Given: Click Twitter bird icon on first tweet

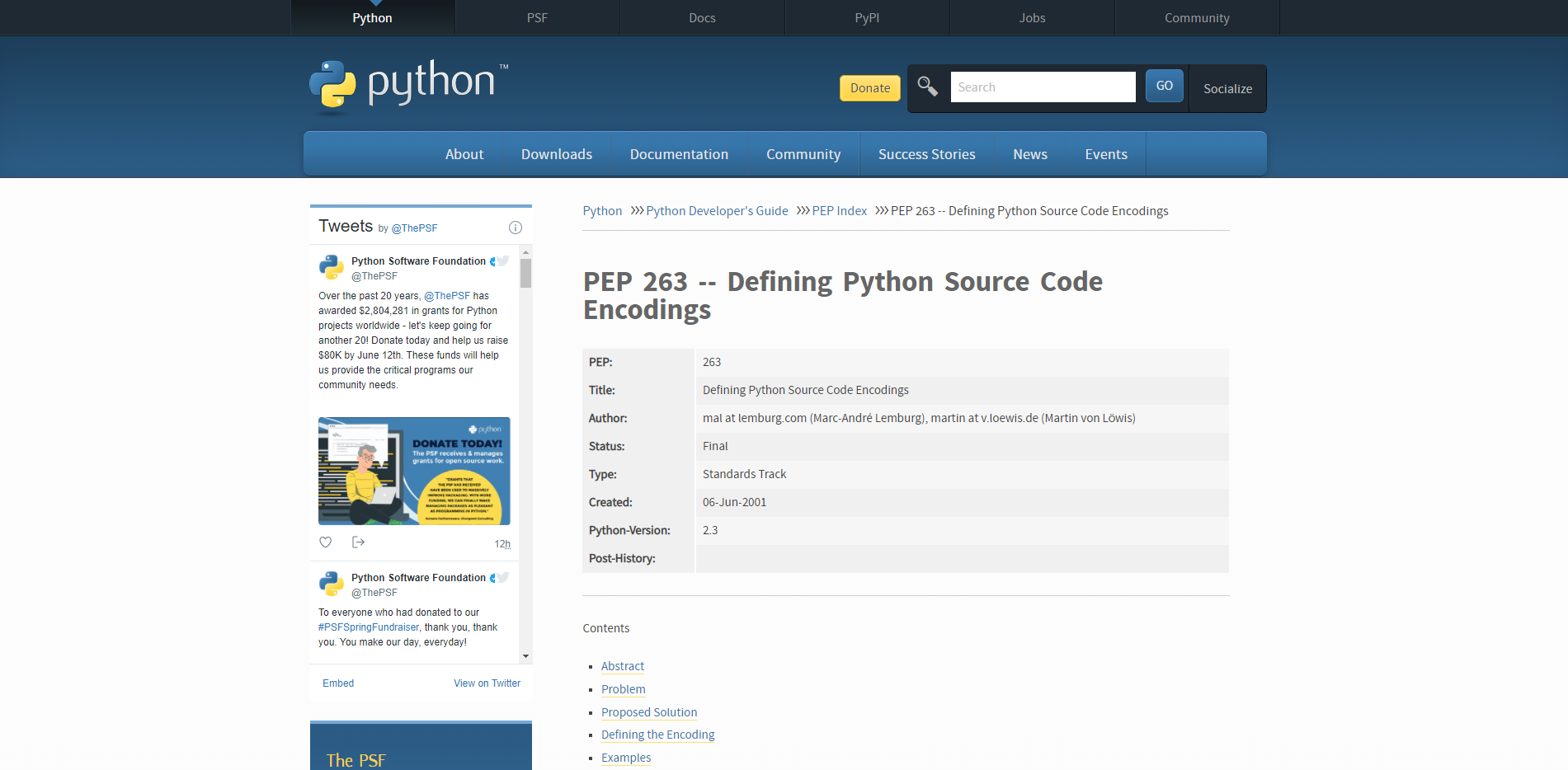Looking at the screenshot, I should point(503,261).
